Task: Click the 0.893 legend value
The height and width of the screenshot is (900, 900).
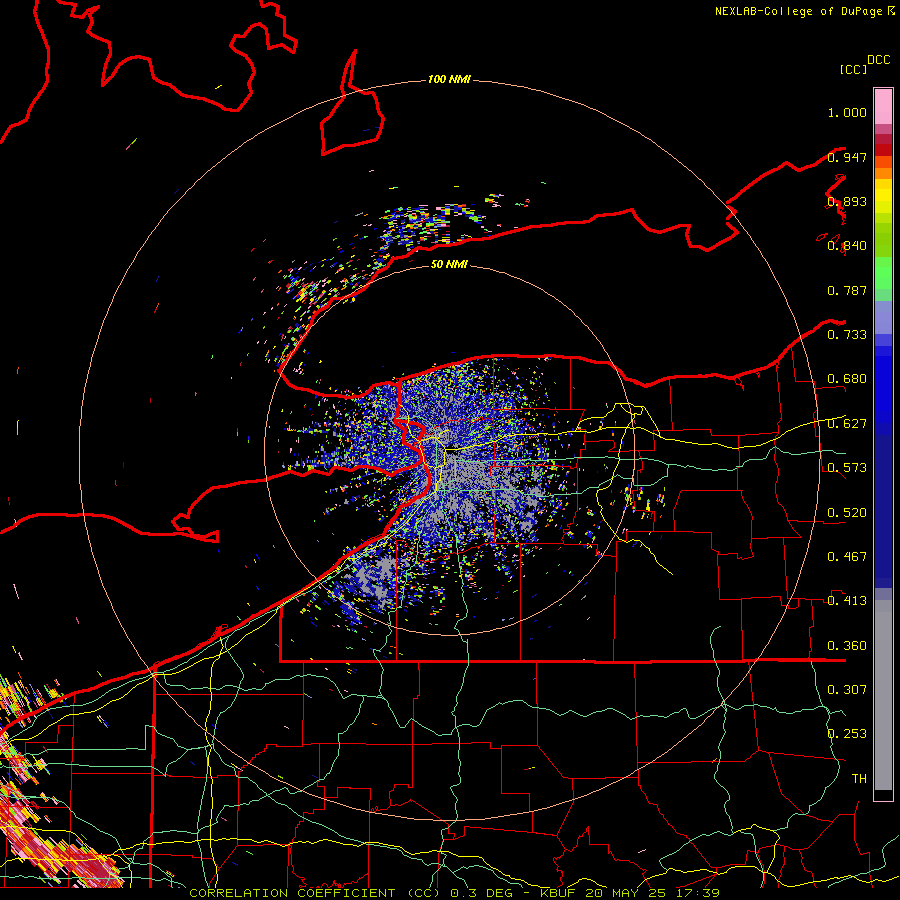Action: (x=847, y=202)
